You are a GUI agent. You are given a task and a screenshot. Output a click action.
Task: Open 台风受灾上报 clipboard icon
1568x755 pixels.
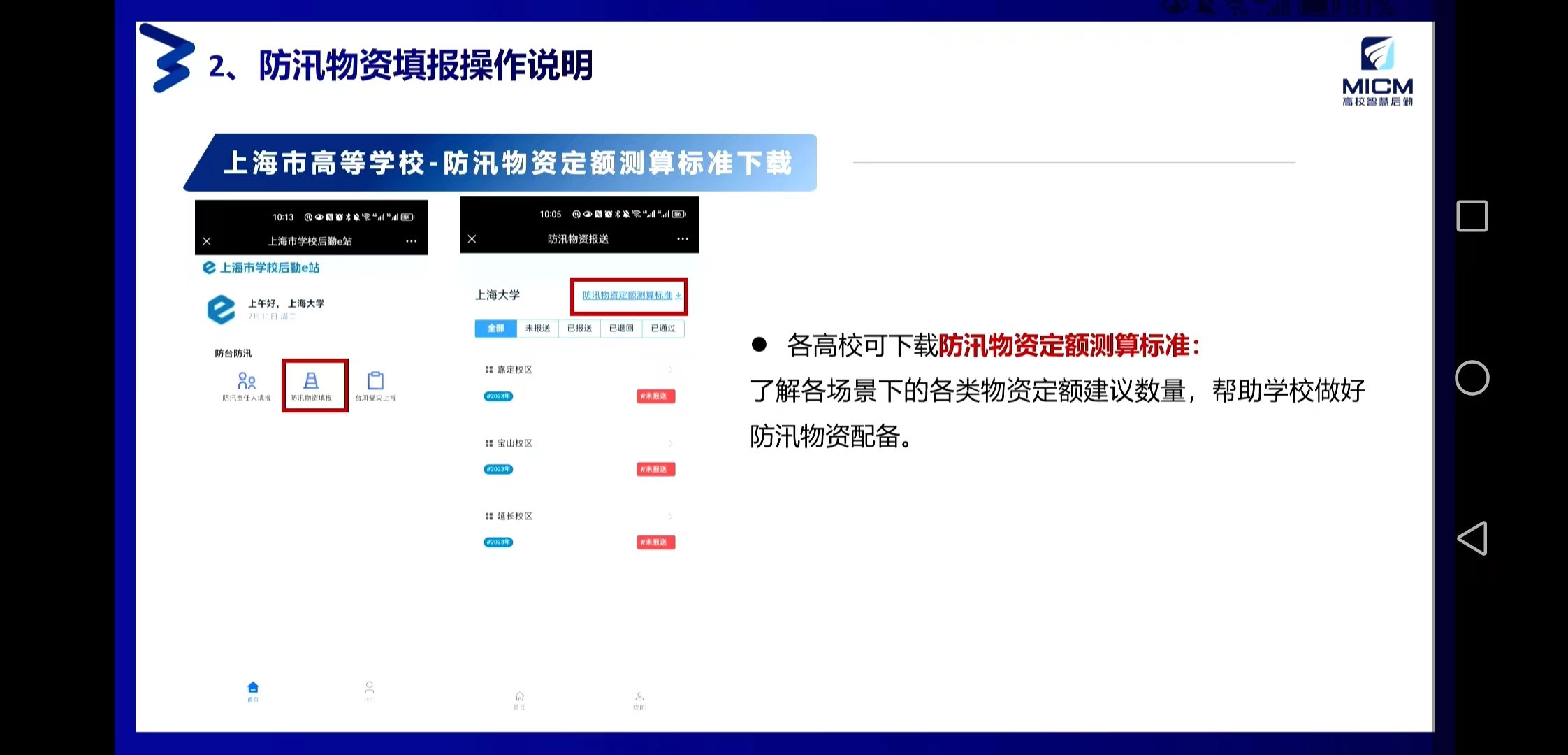(x=375, y=382)
